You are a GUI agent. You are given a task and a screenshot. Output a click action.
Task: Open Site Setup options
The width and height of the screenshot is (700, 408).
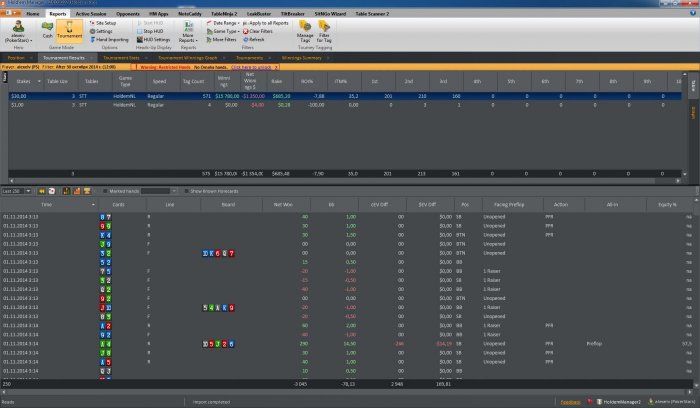pyautogui.click(x=103, y=23)
